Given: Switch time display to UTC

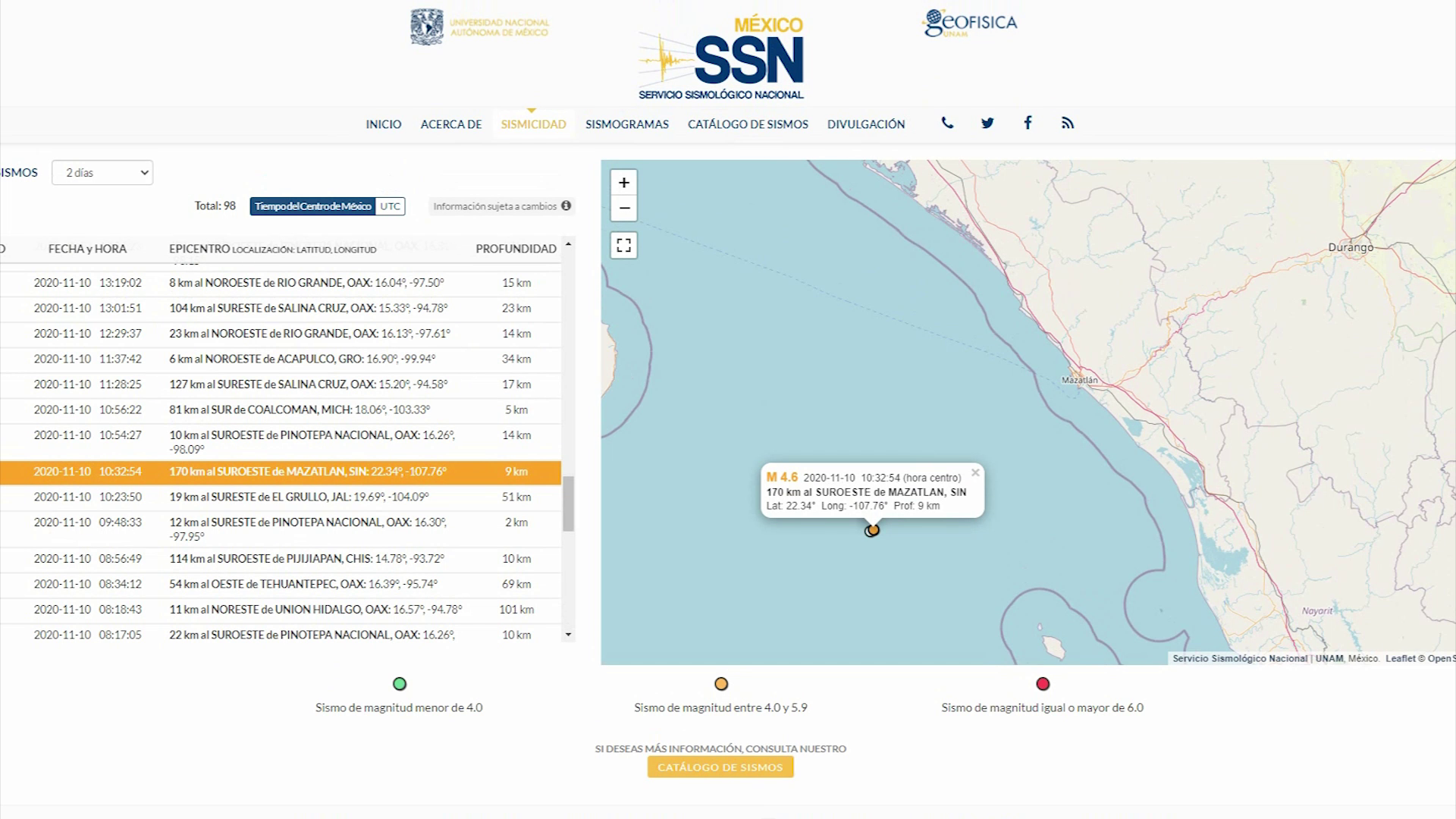Looking at the screenshot, I should point(390,206).
